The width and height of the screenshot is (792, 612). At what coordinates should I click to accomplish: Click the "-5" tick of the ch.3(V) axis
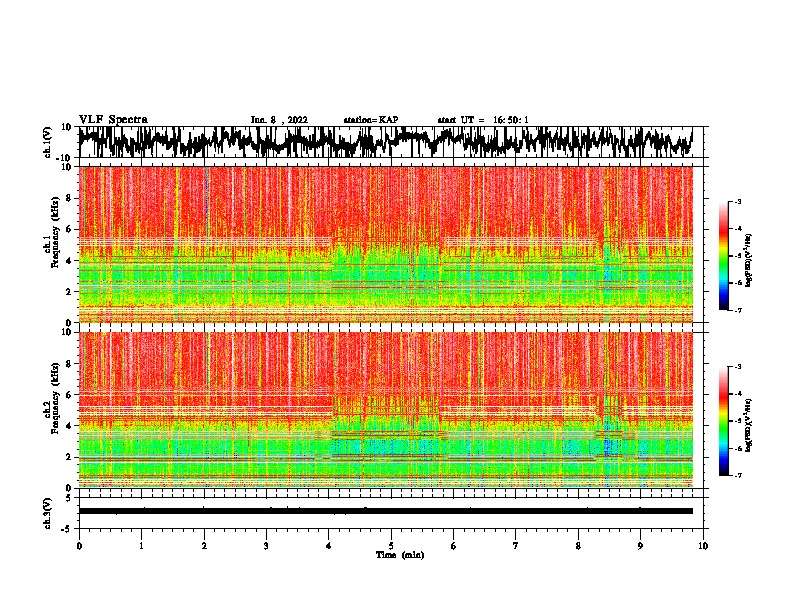[x=67, y=529]
